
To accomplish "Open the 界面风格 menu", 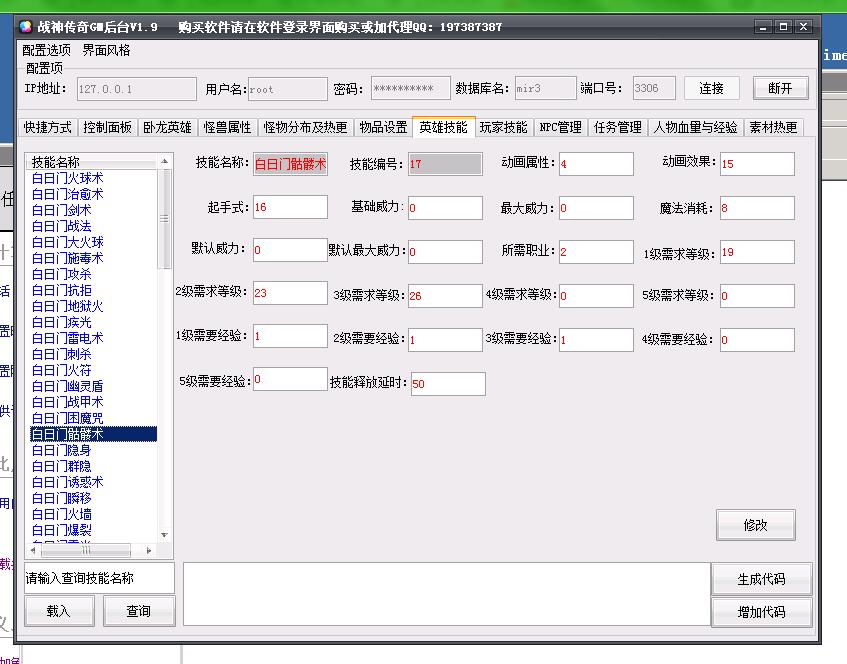I will tap(107, 50).
